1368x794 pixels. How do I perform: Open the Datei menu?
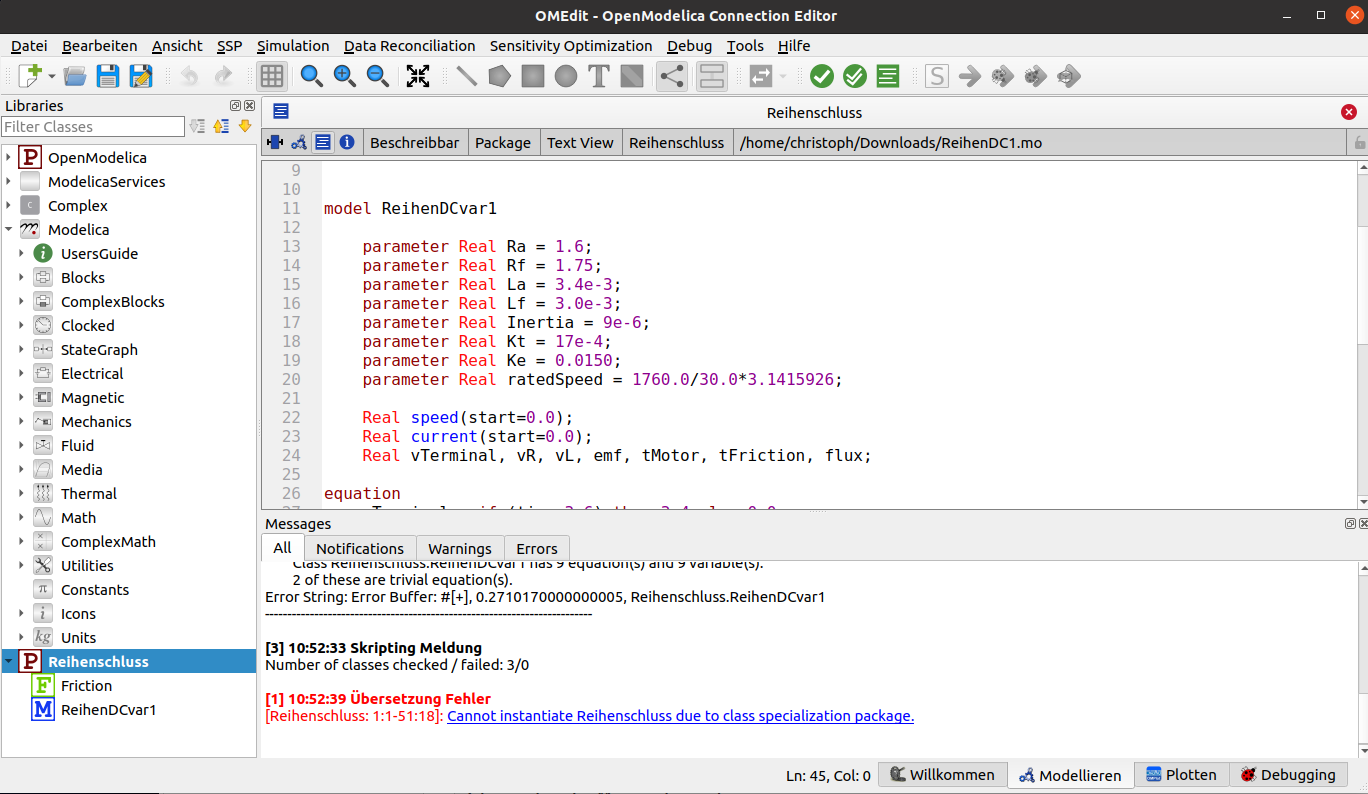29,46
